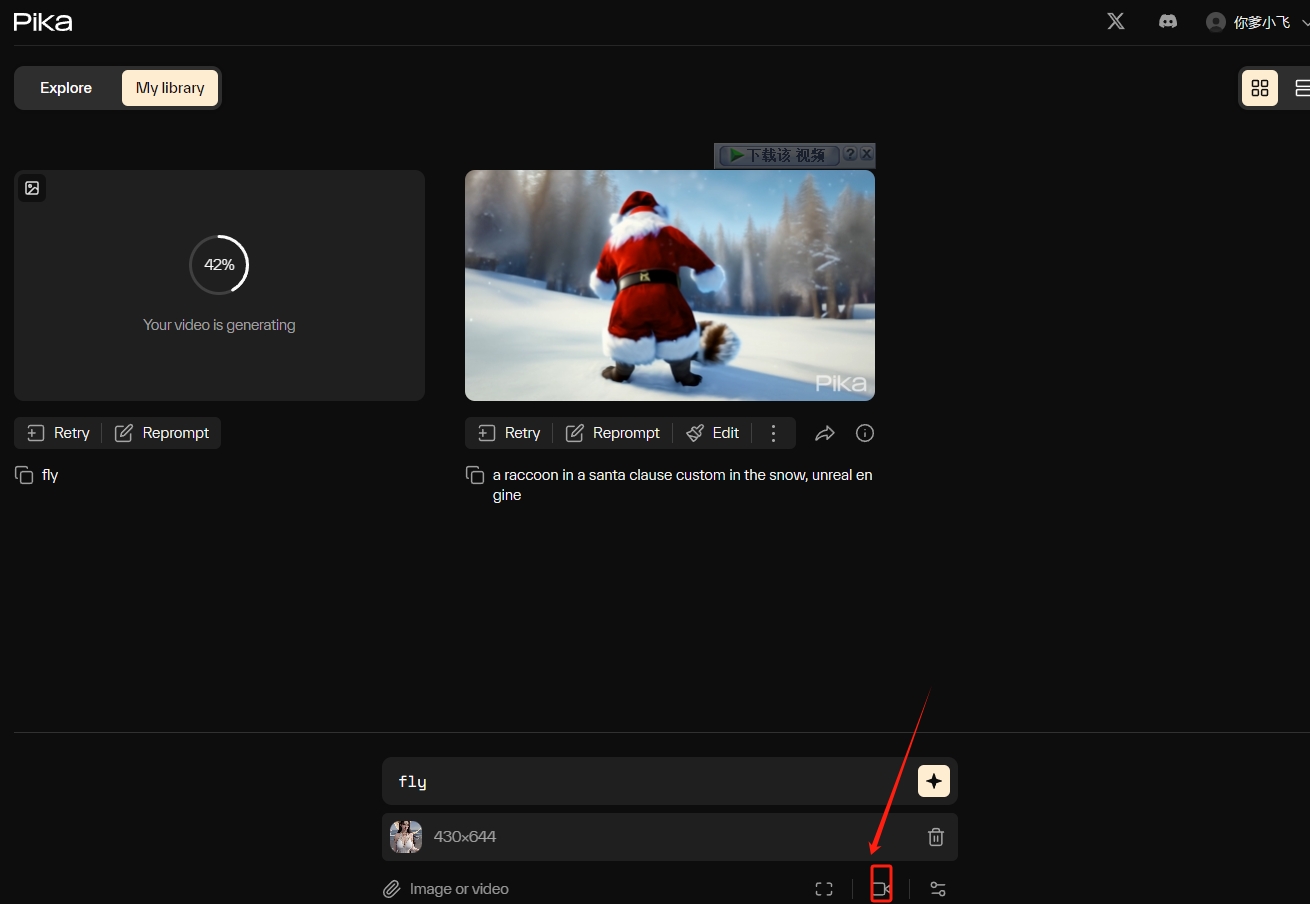Click Retry on the generating video

(59, 433)
